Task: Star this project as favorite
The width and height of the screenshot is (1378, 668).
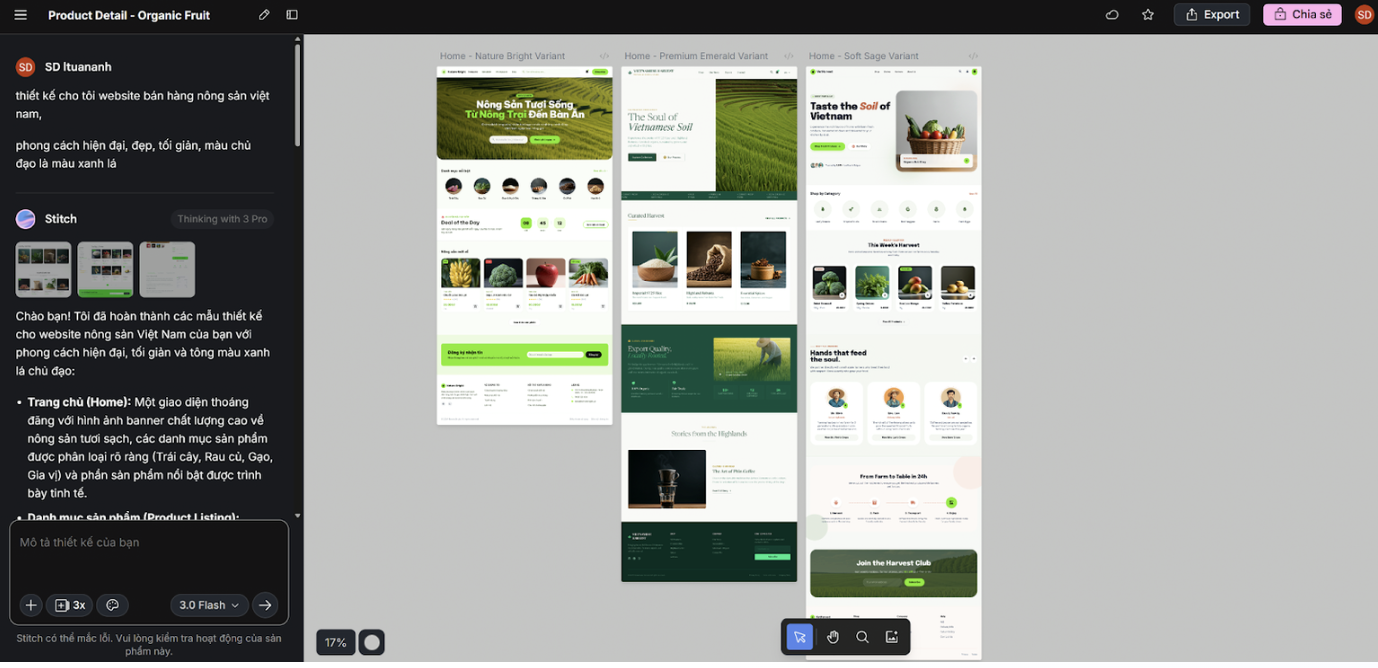Action: (1148, 15)
